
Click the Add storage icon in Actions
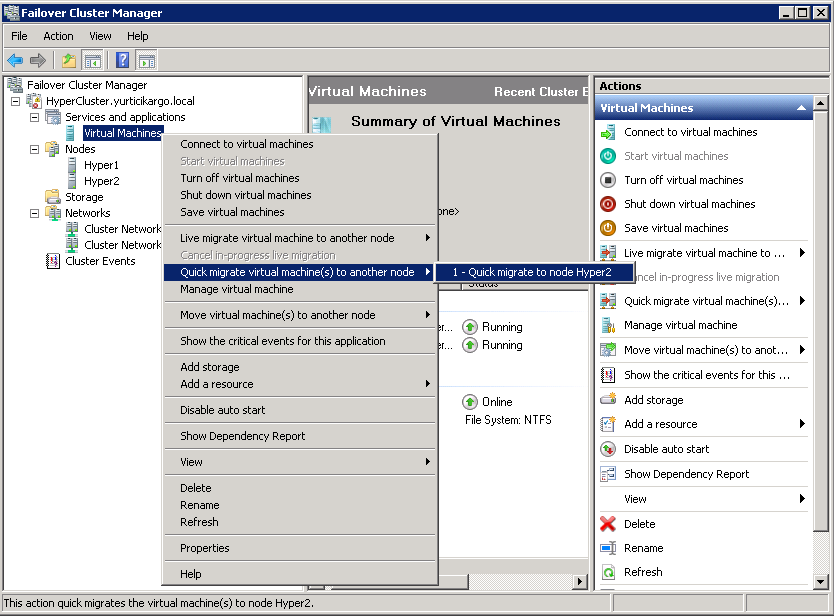coord(608,400)
